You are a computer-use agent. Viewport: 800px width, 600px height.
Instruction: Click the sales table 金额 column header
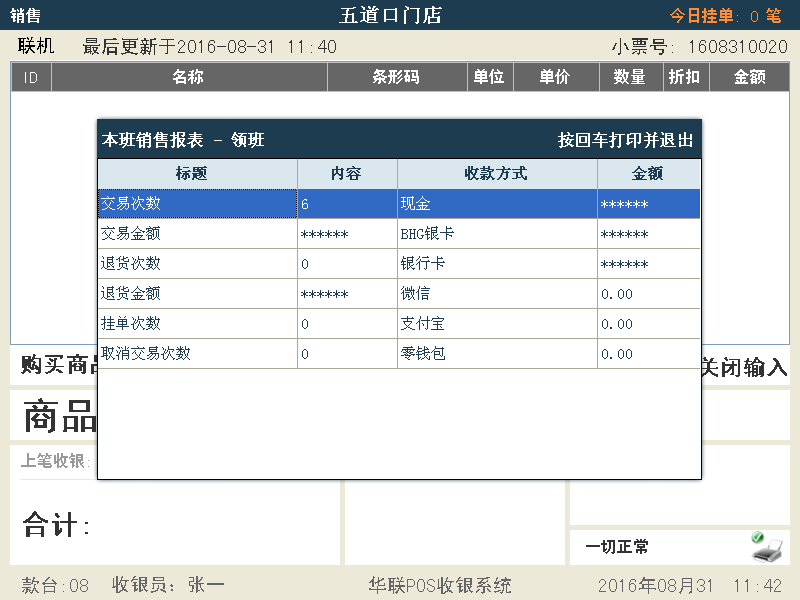click(749, 77)
